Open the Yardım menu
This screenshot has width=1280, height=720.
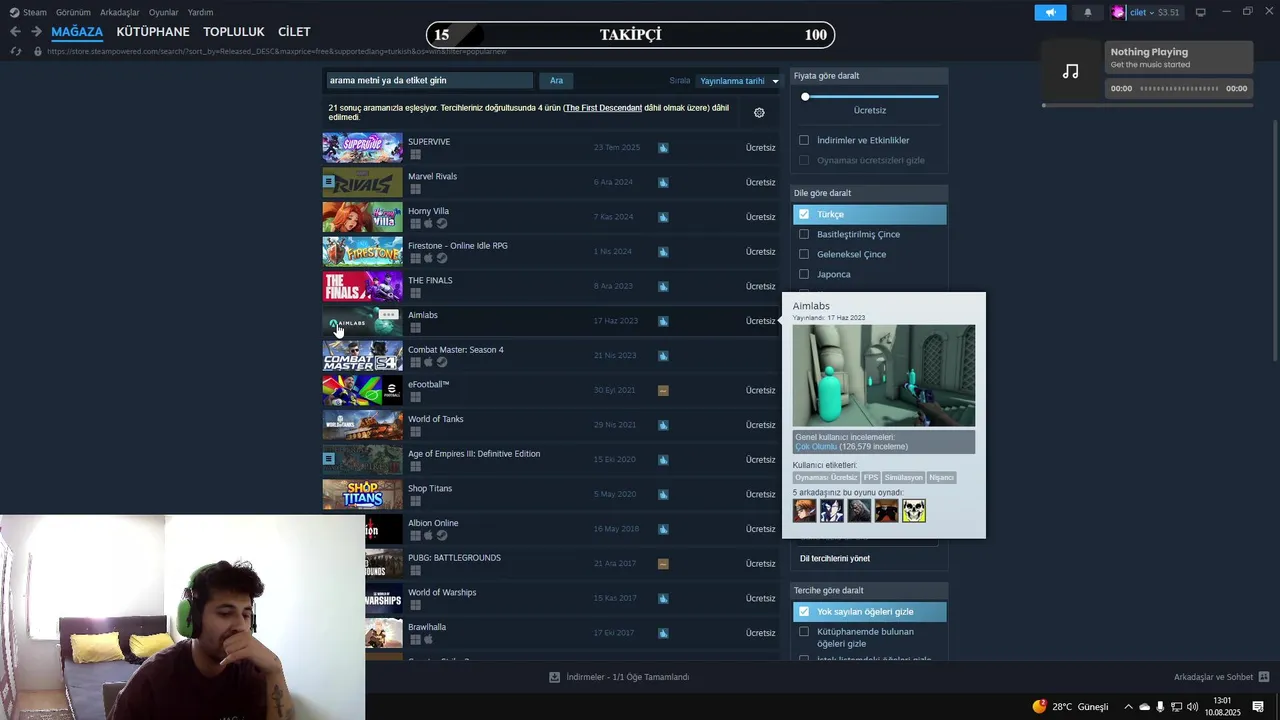pyautogui.click(x=200, y=12)
